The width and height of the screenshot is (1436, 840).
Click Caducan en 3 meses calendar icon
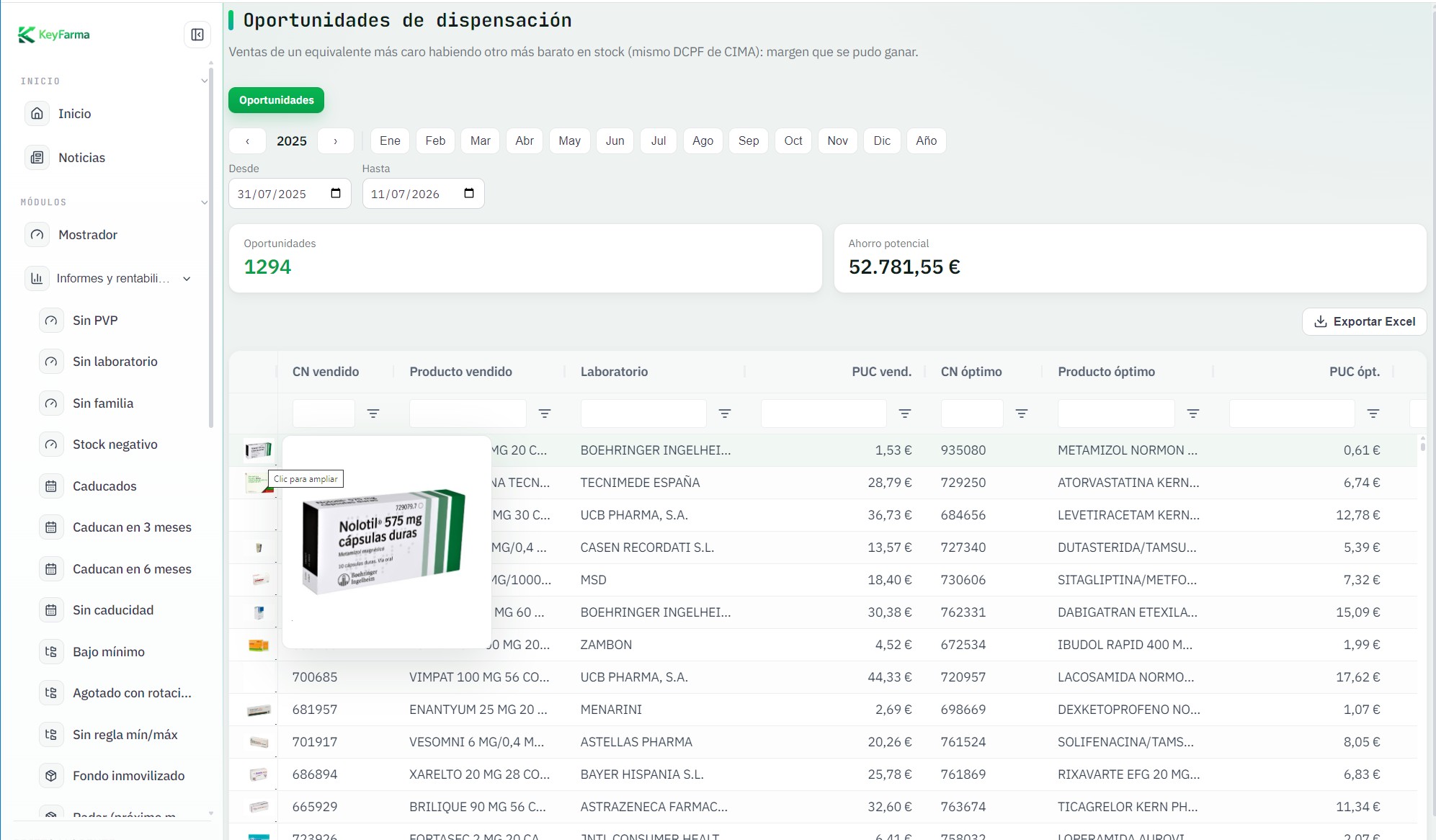click(x=51, y=527)
